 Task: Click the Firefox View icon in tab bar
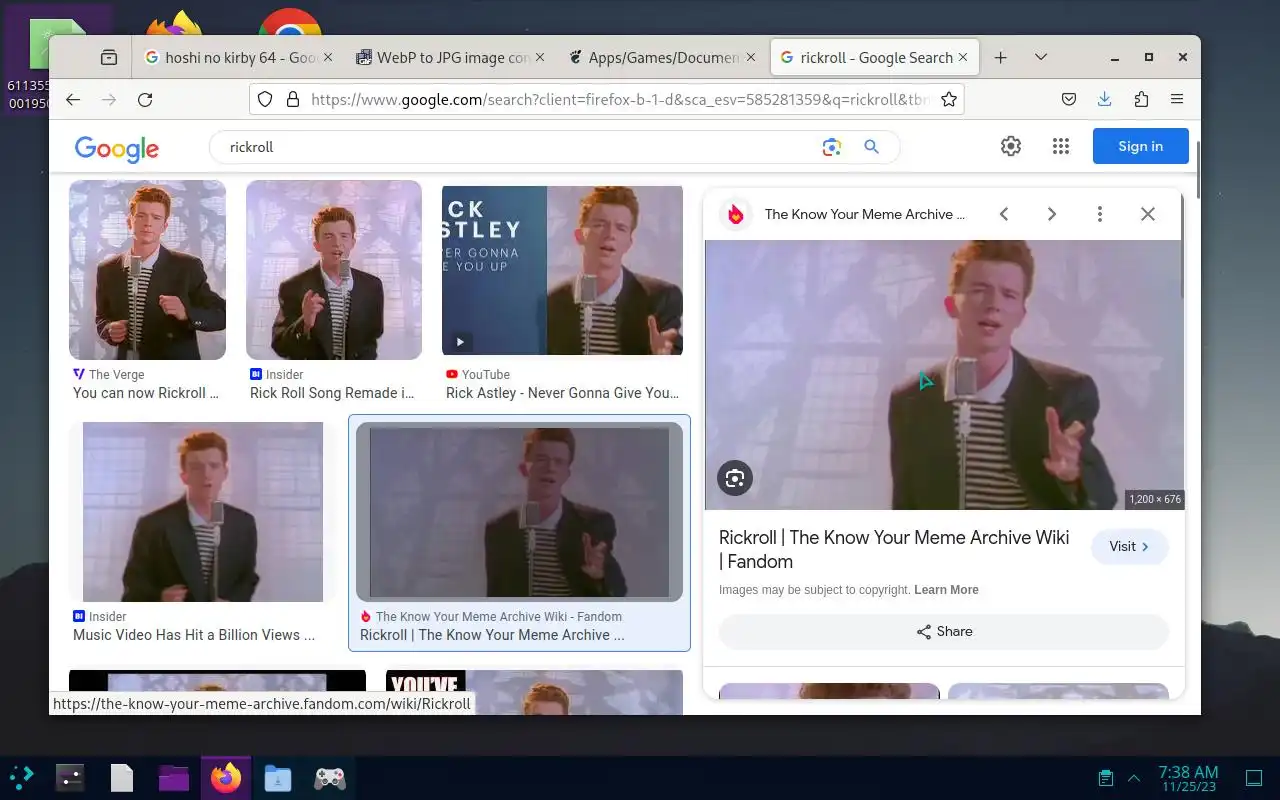(109, 58)
